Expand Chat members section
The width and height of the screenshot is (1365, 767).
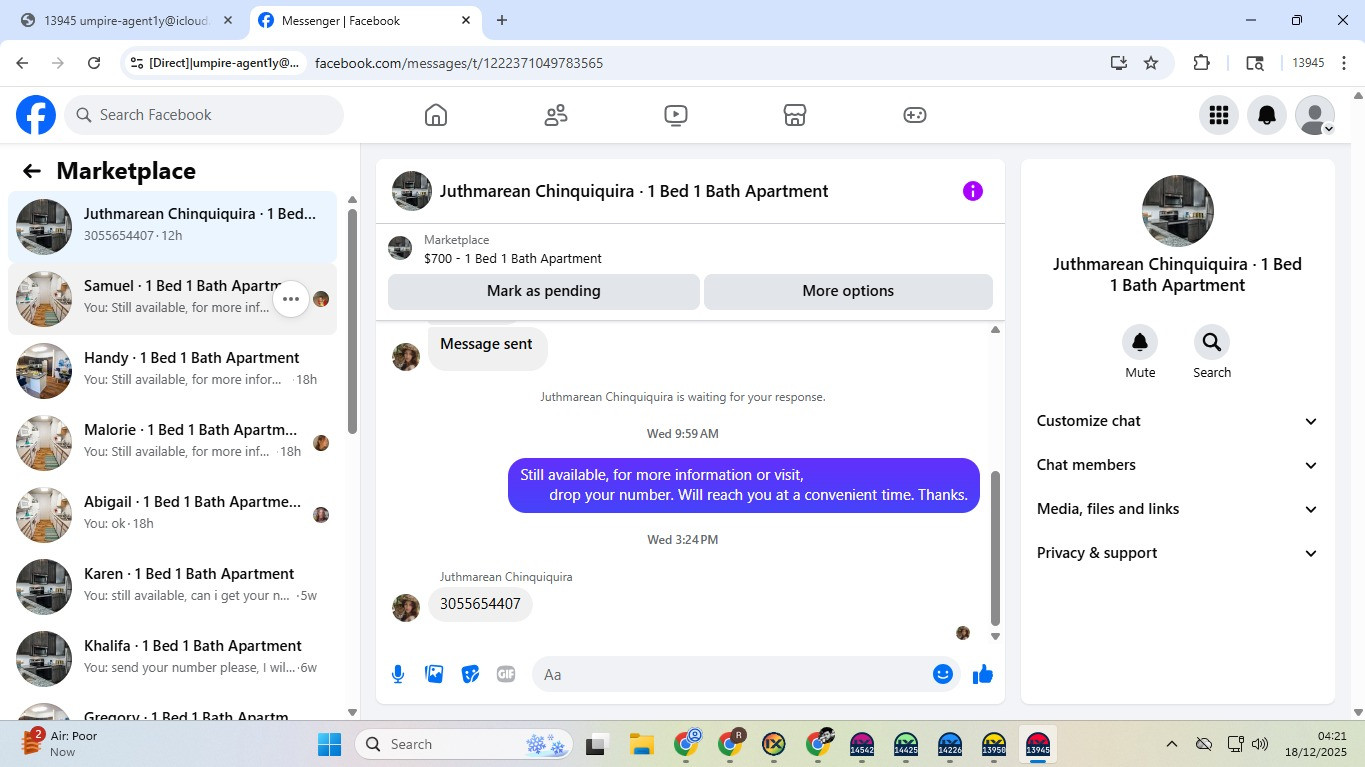click(1178, 465)
